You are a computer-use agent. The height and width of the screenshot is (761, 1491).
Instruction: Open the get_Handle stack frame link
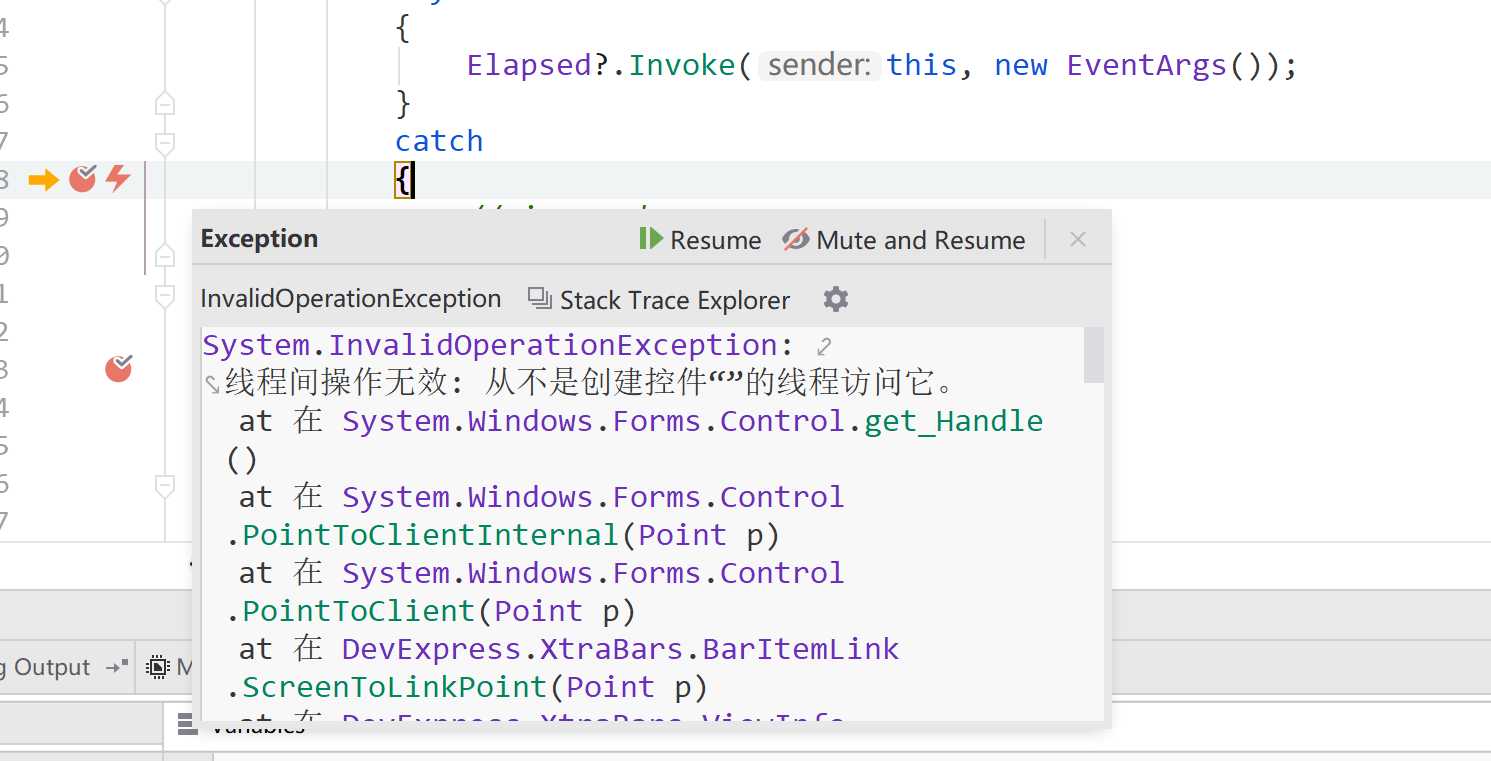(x=953, y=421)
